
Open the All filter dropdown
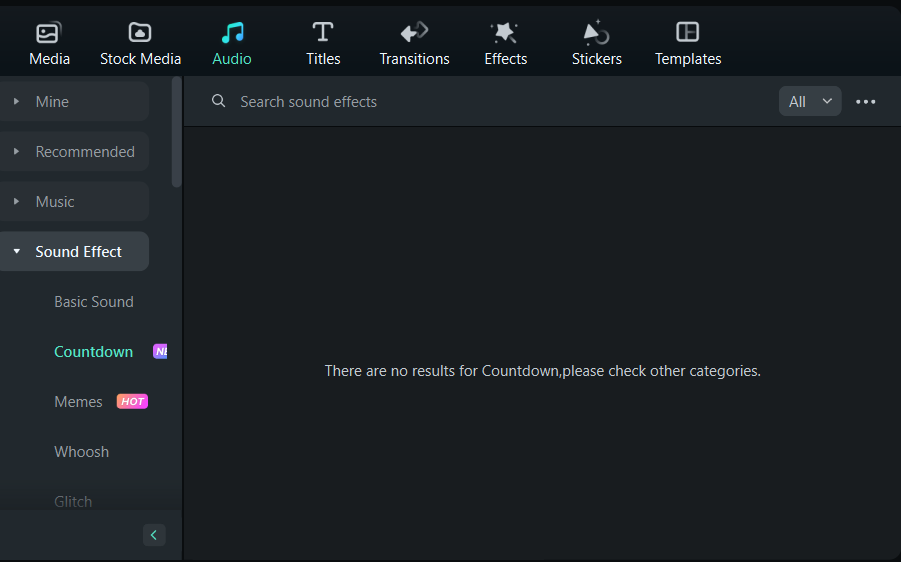[x=810, y=101]
